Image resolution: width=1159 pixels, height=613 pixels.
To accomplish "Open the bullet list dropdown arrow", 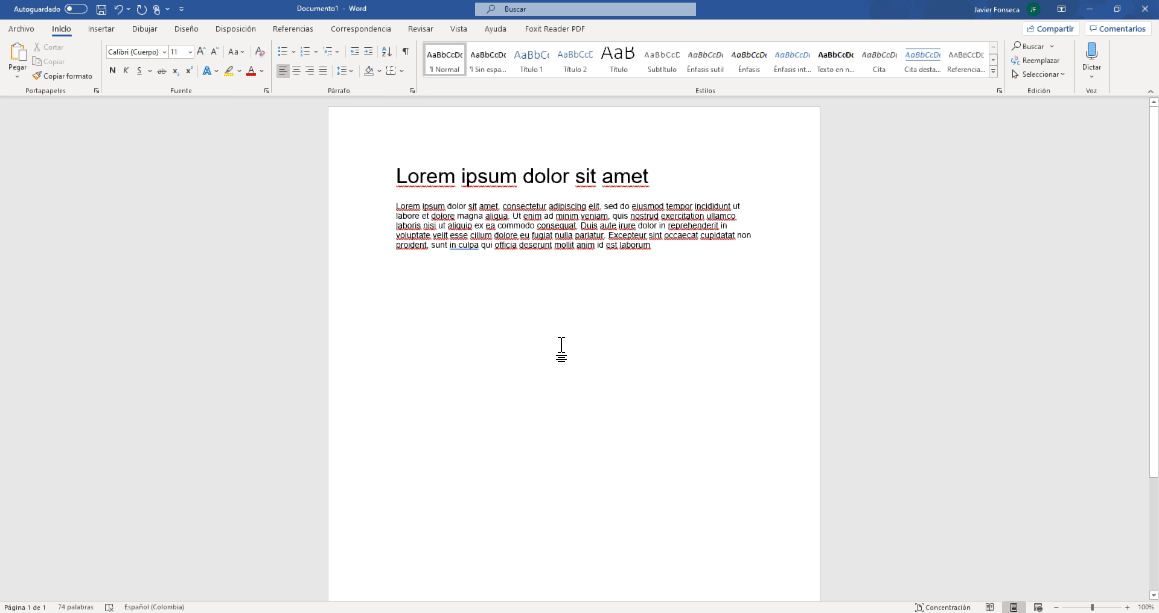I will point(293,52).
